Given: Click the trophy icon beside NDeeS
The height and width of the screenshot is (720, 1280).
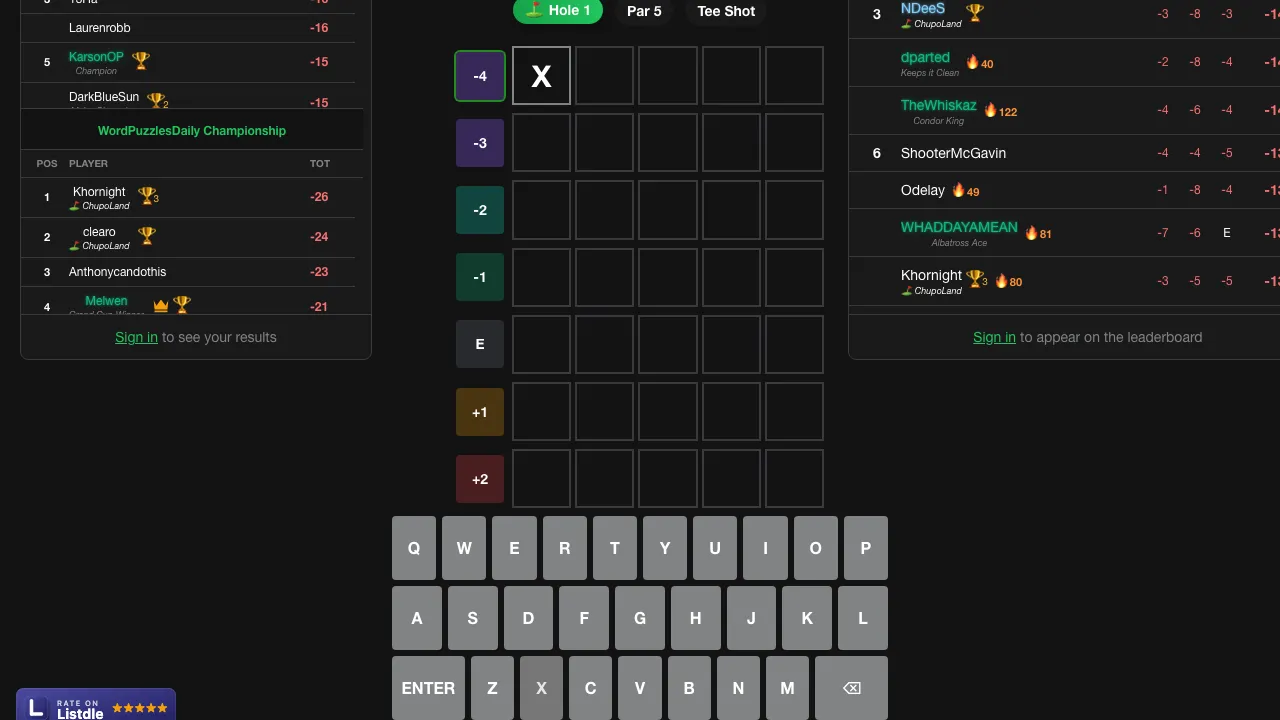Looking at the screenshot, I should 975,13.
